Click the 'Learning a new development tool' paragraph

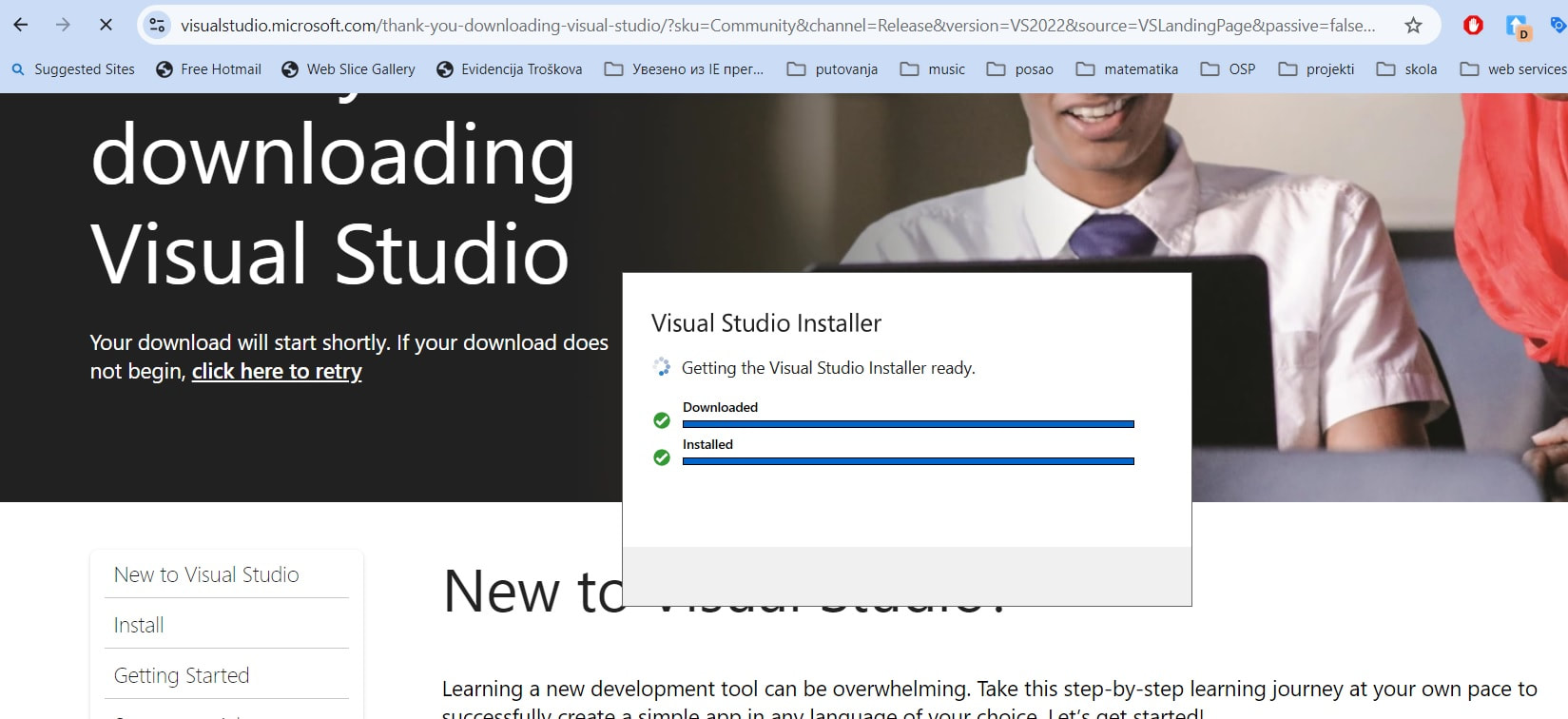pos(989,699)
